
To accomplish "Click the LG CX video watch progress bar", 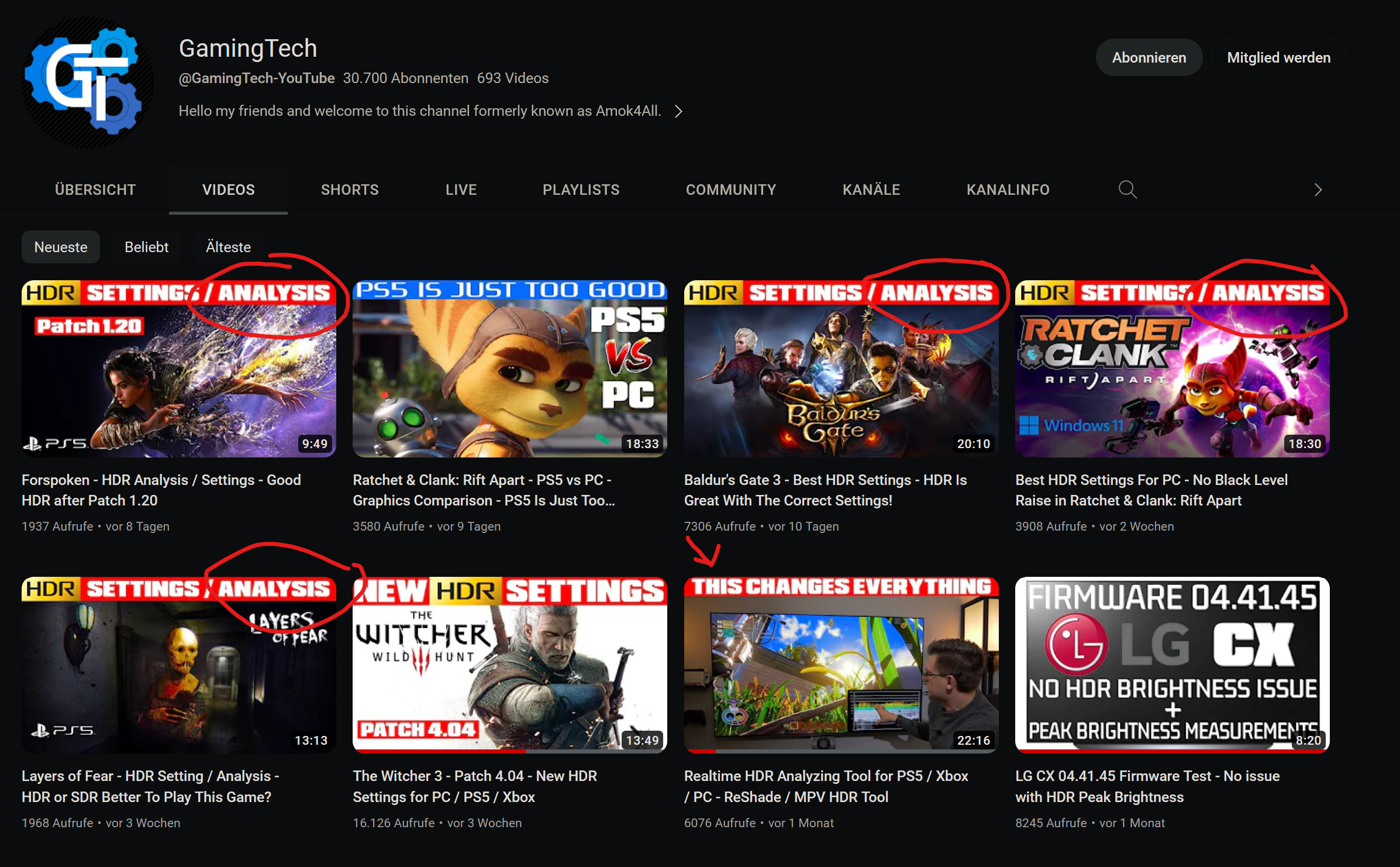I will click(1173, 751).
